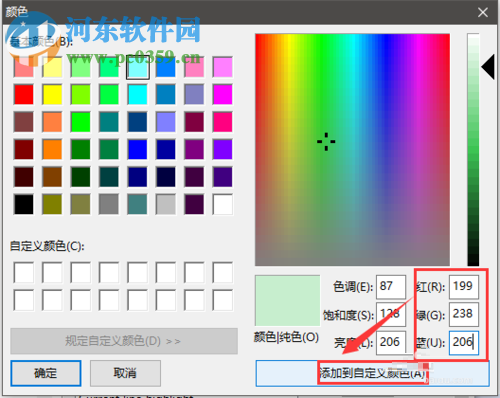
Task: Select the olive basic color swatch
Action: click(x=52, y=204)
